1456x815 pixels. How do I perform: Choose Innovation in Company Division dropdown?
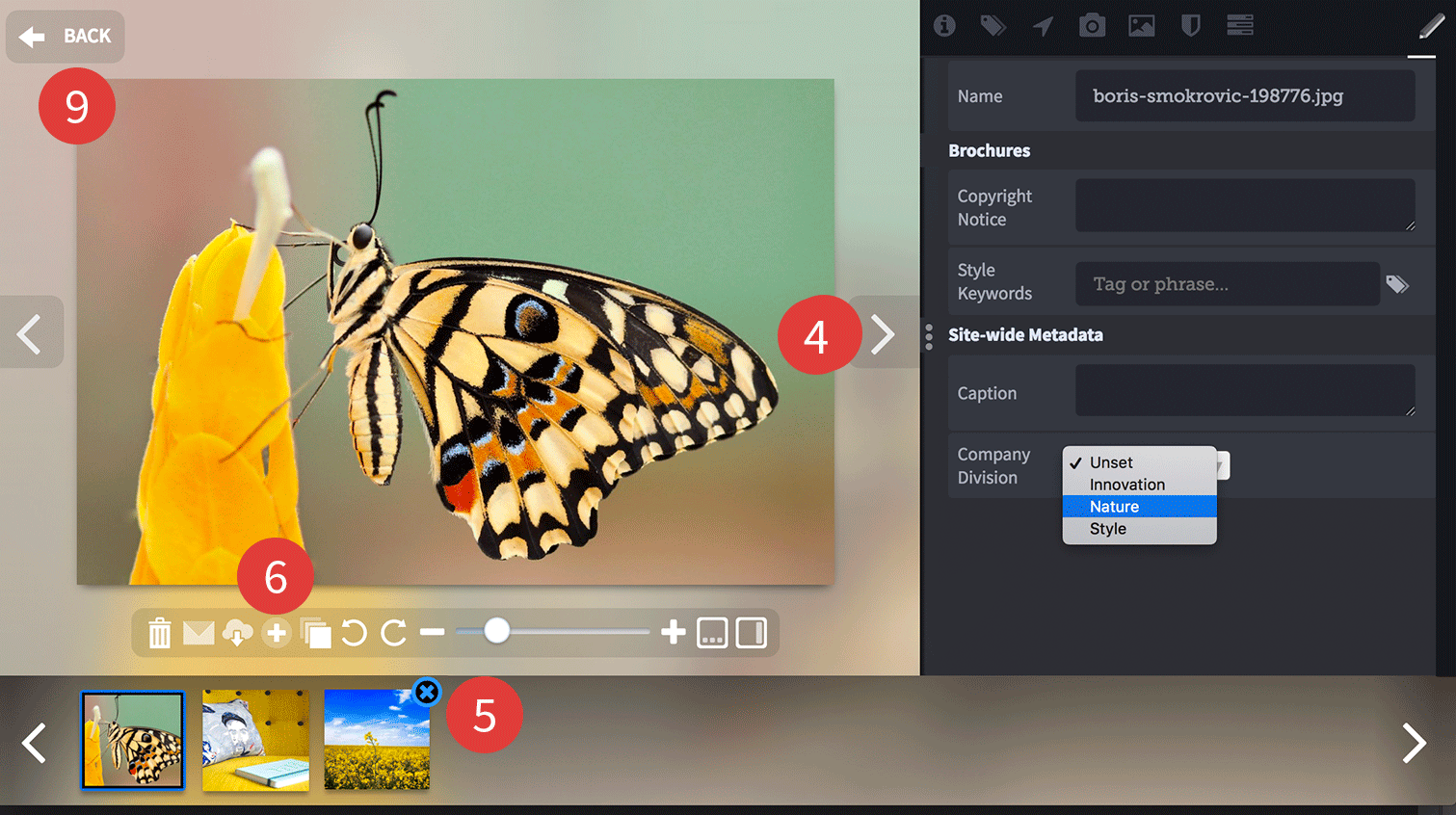tap(1140, 485)
